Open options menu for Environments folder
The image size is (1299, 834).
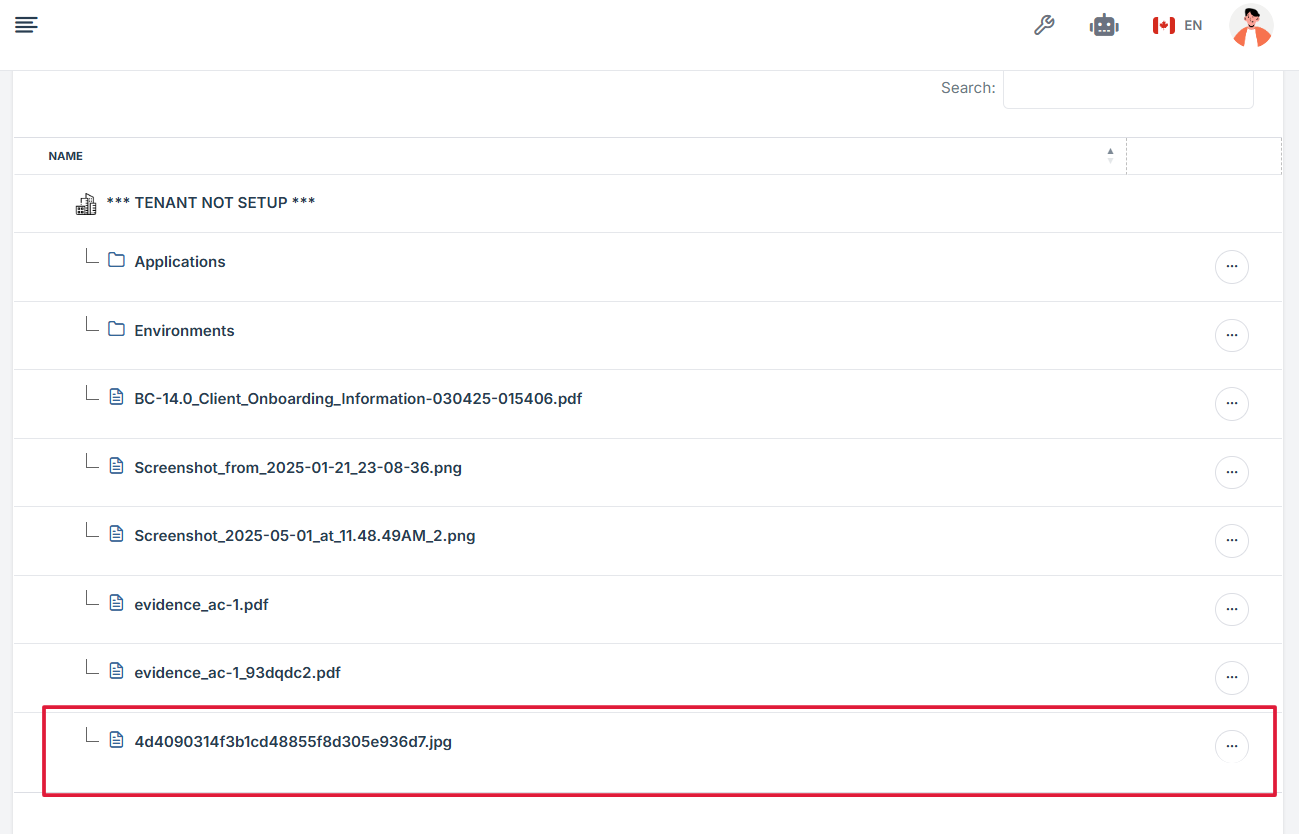[x=1231, y=335]
